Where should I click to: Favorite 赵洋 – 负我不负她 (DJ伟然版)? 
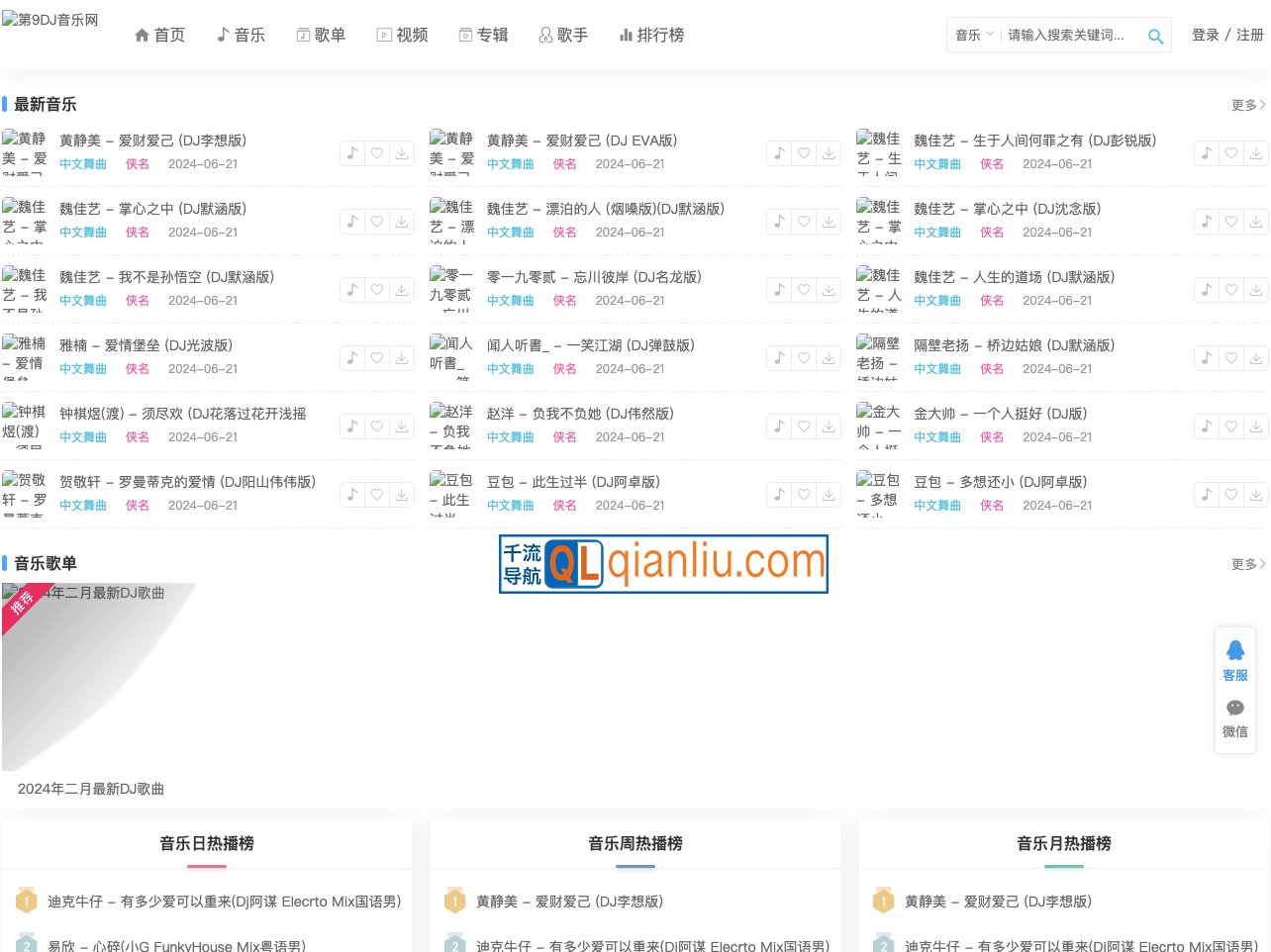coord(804,427)
